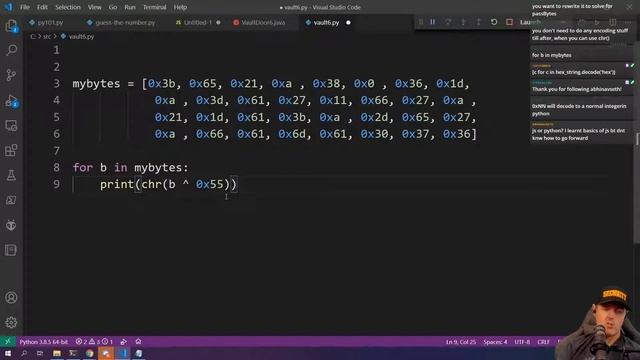This screenshot has height=360, width=640.
Task: Open the Testing flask view
Action: pyautogui.click(x=11, y=175)
